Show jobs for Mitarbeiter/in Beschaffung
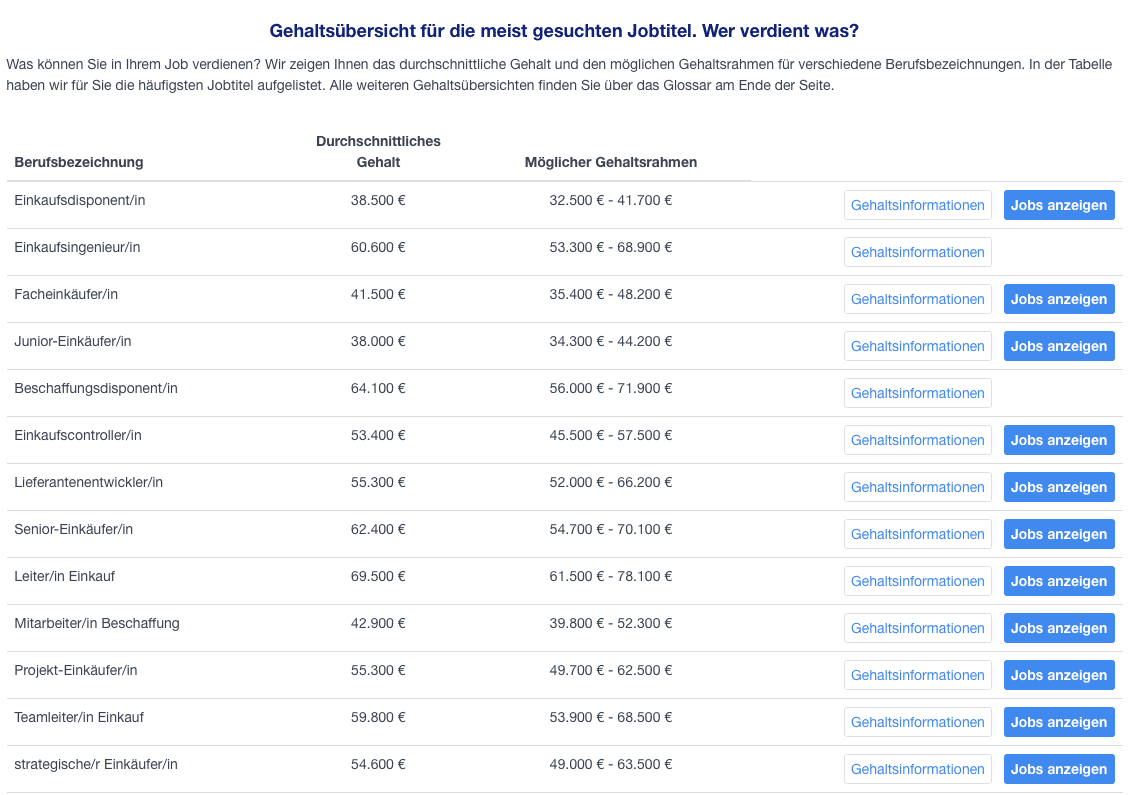Image resolution: width=1134 pixels, height=795 pixels. click(x=1058, y=628)
